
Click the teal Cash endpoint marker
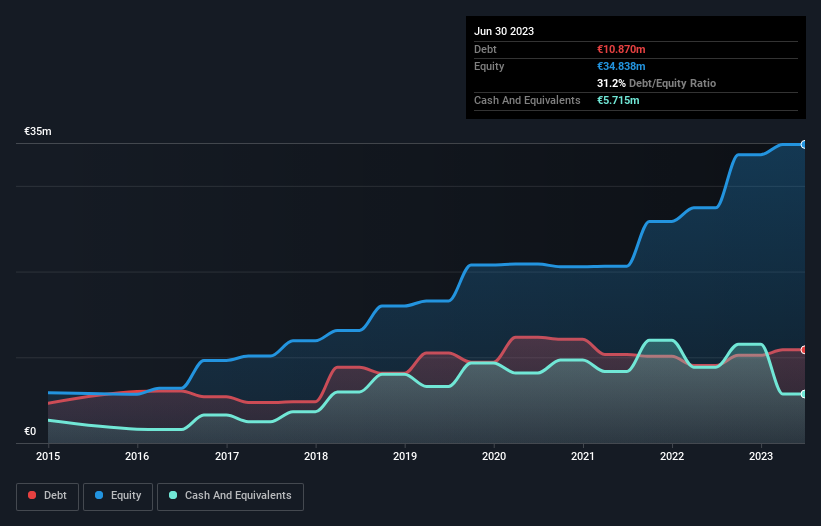[804, 394]
